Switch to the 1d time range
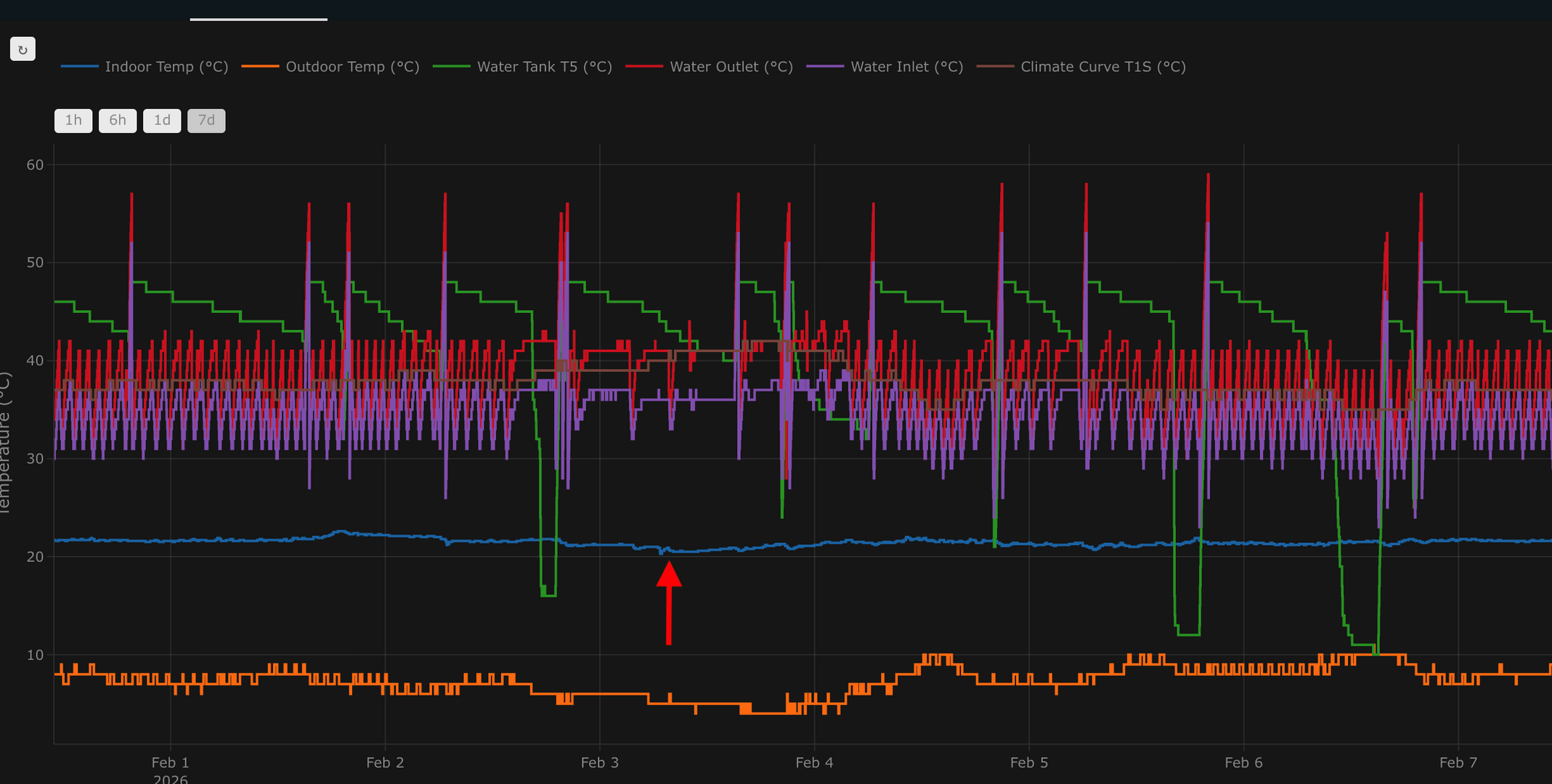The height and width of the screenshot is (784, 1552). click(162, 121)
